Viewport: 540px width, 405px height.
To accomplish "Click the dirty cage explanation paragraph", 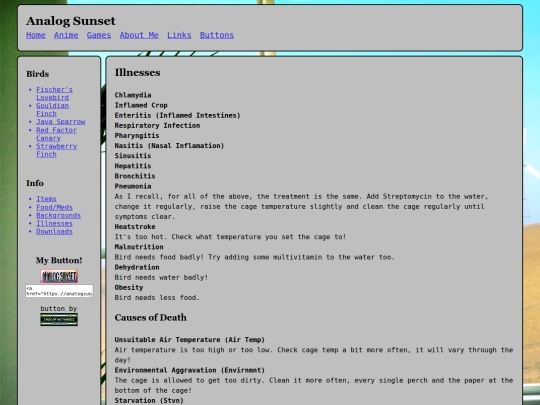I will [314, 385].
